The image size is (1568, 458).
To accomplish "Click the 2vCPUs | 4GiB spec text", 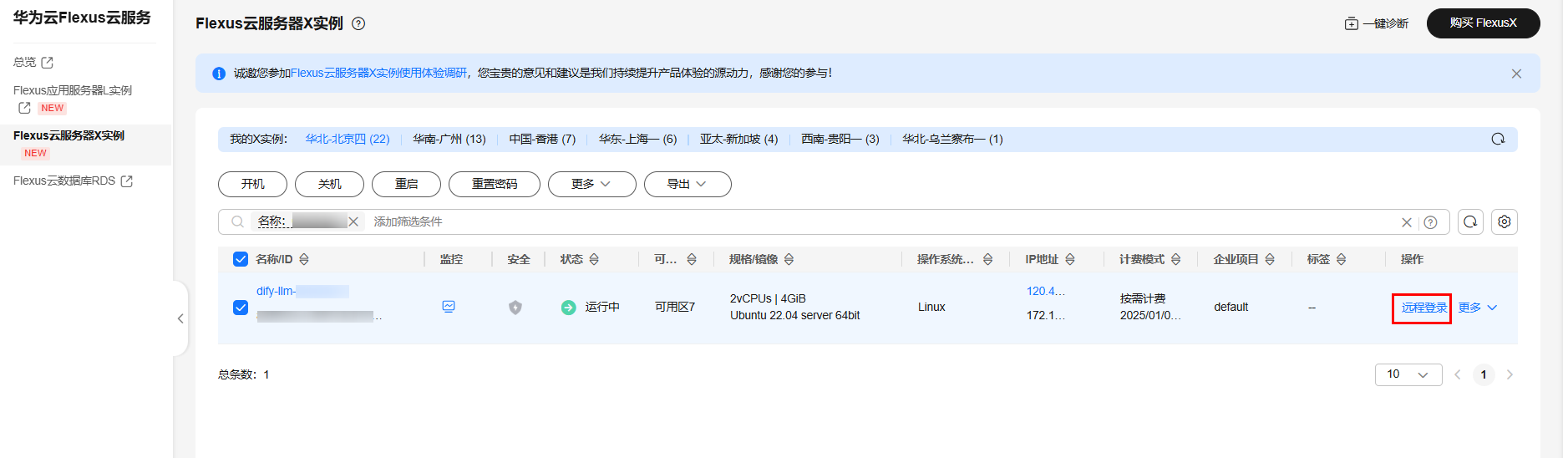I will 768,298.
